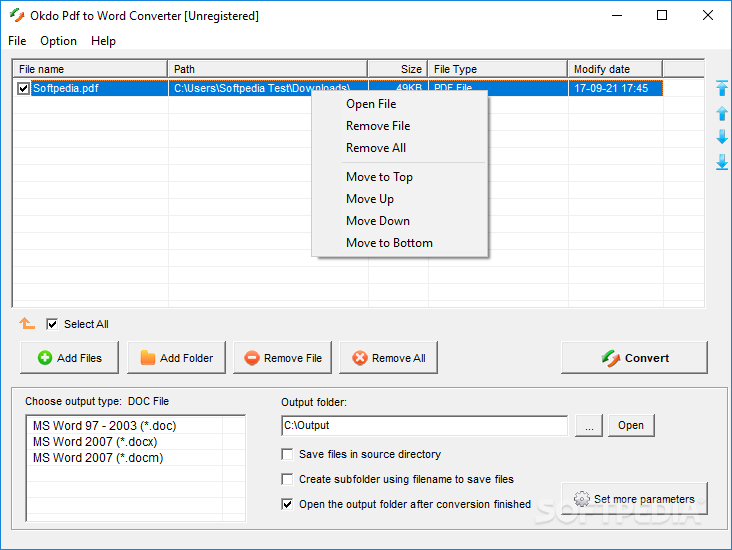Click the Open output folder button
The image size is (732, 550).
(x=631, y=425)
